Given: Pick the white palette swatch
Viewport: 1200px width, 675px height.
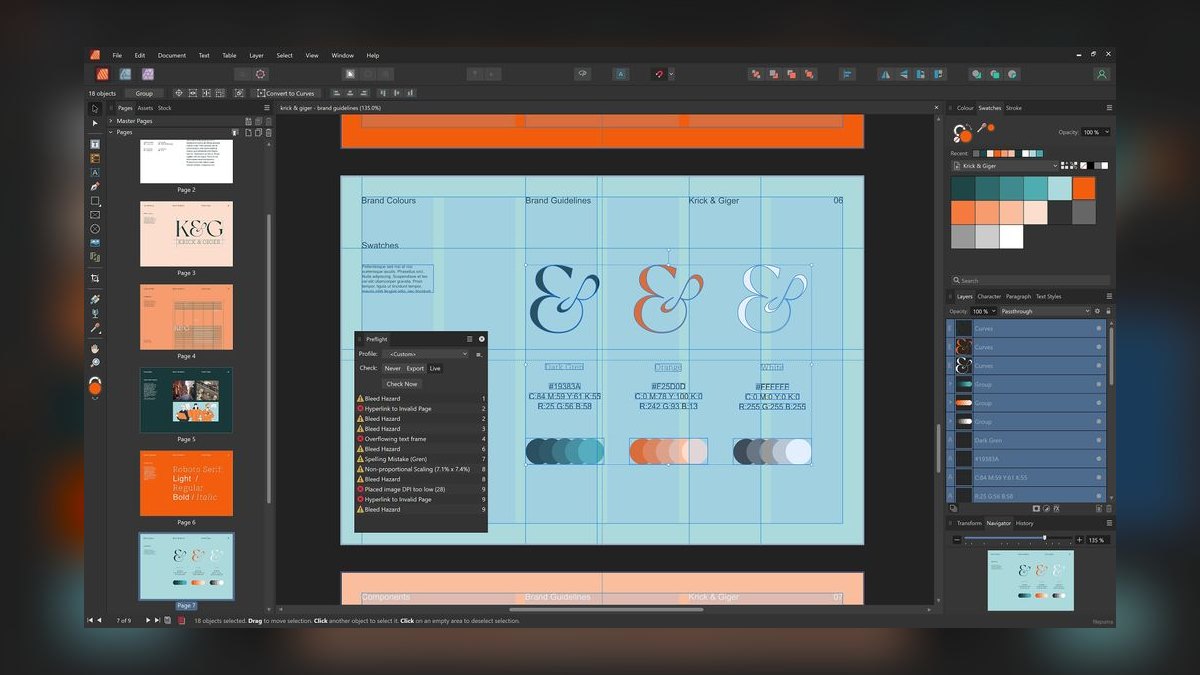Looking at the screenshot, I should click(x=1011, y=237).
